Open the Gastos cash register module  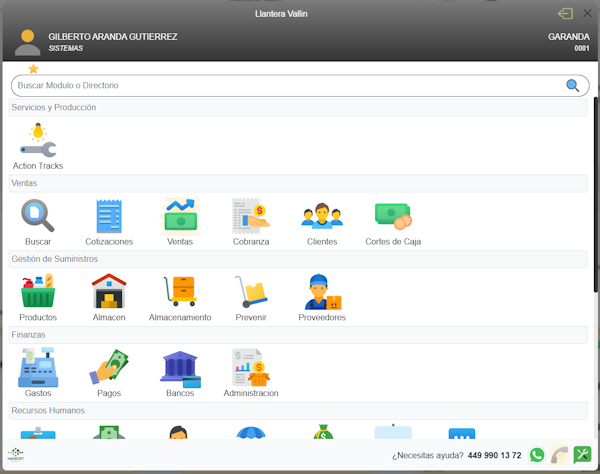point(38,369)
